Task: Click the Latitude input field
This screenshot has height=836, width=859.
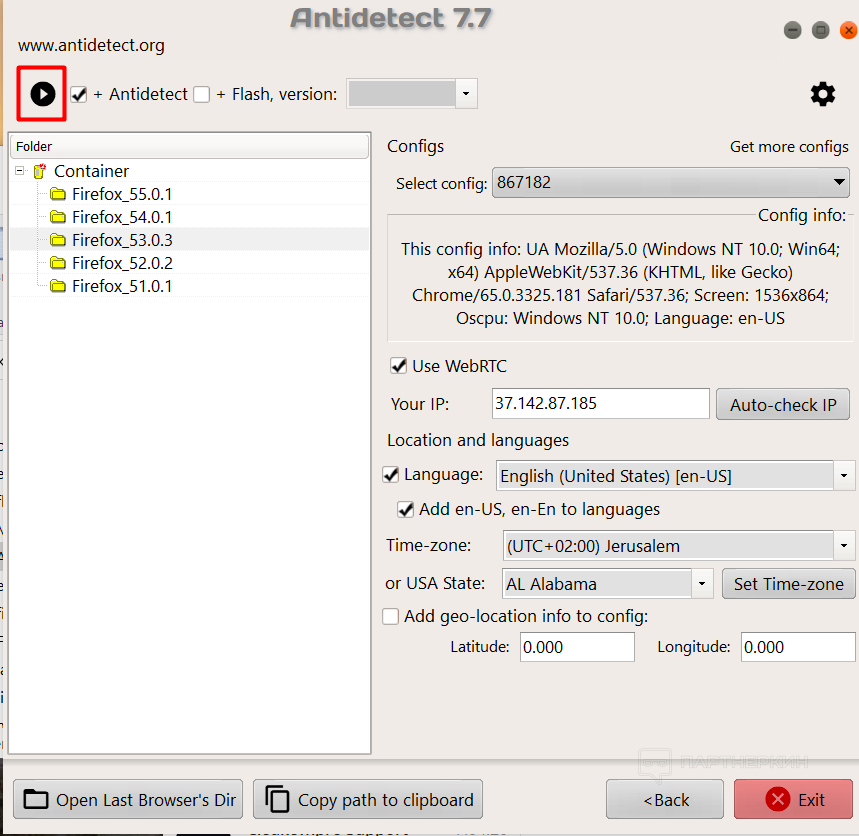Action: click(x=577, y=647)
